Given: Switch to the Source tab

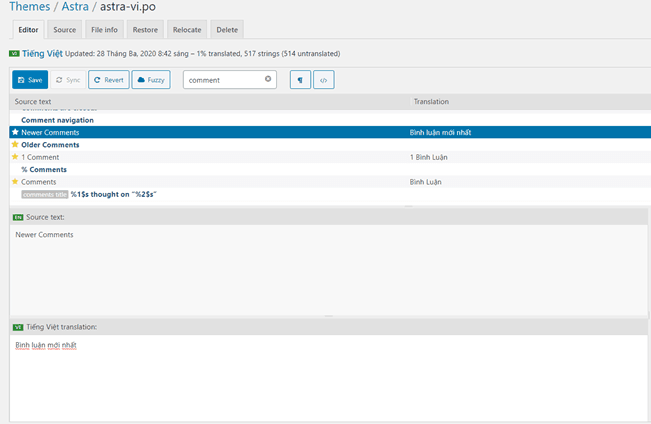Looking at the screenshot, I should point(64,30).
